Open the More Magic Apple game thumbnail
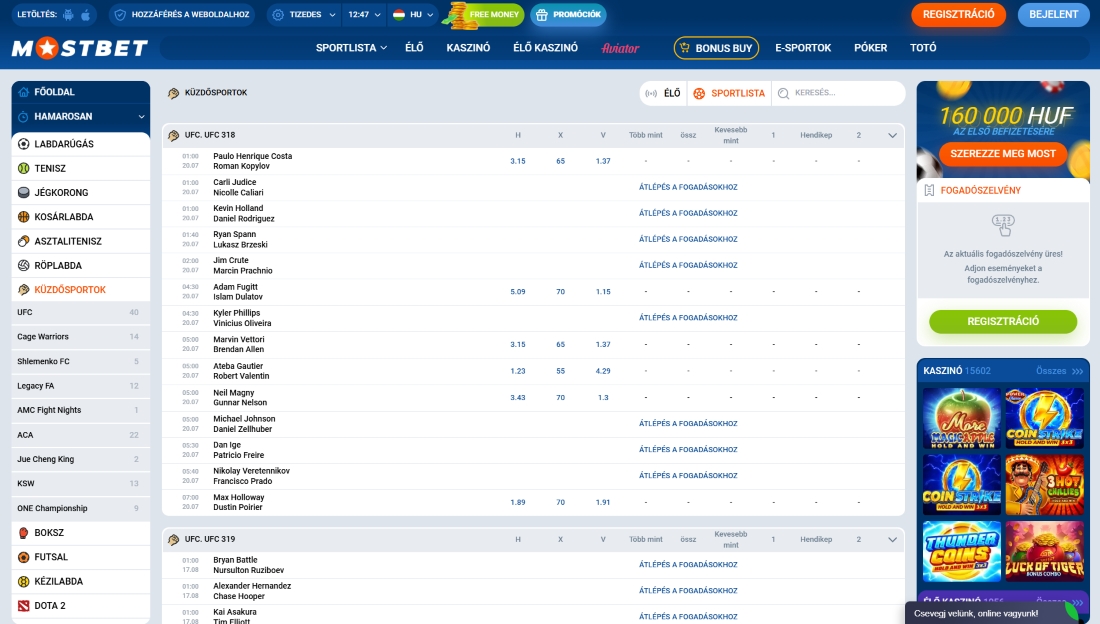Viewport: 1100px width, 624px height. [962, 418]
